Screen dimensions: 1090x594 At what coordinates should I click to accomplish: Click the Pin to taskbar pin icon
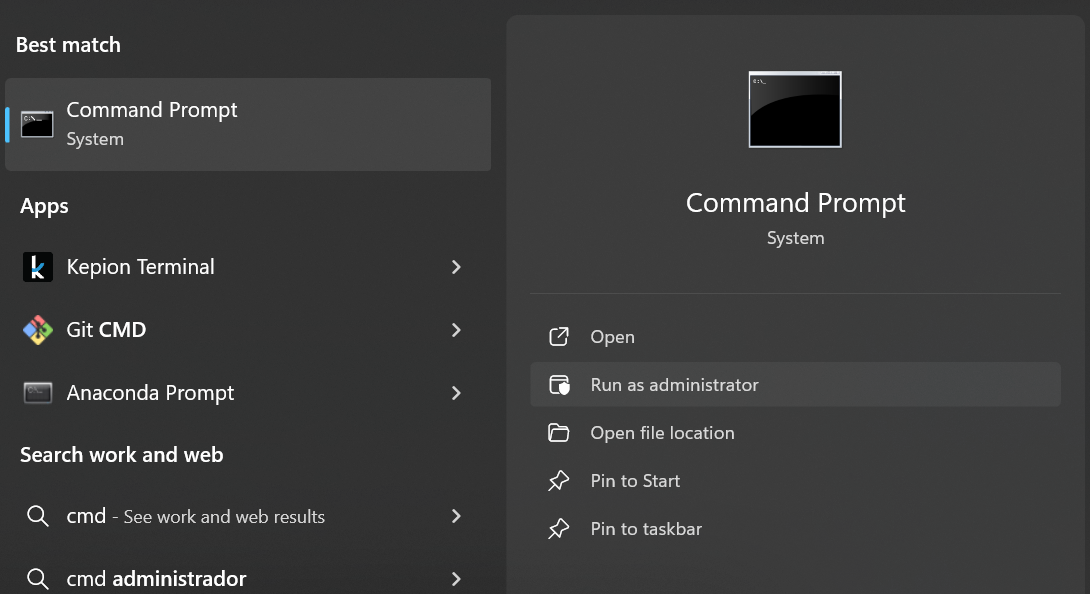point(559,529)
